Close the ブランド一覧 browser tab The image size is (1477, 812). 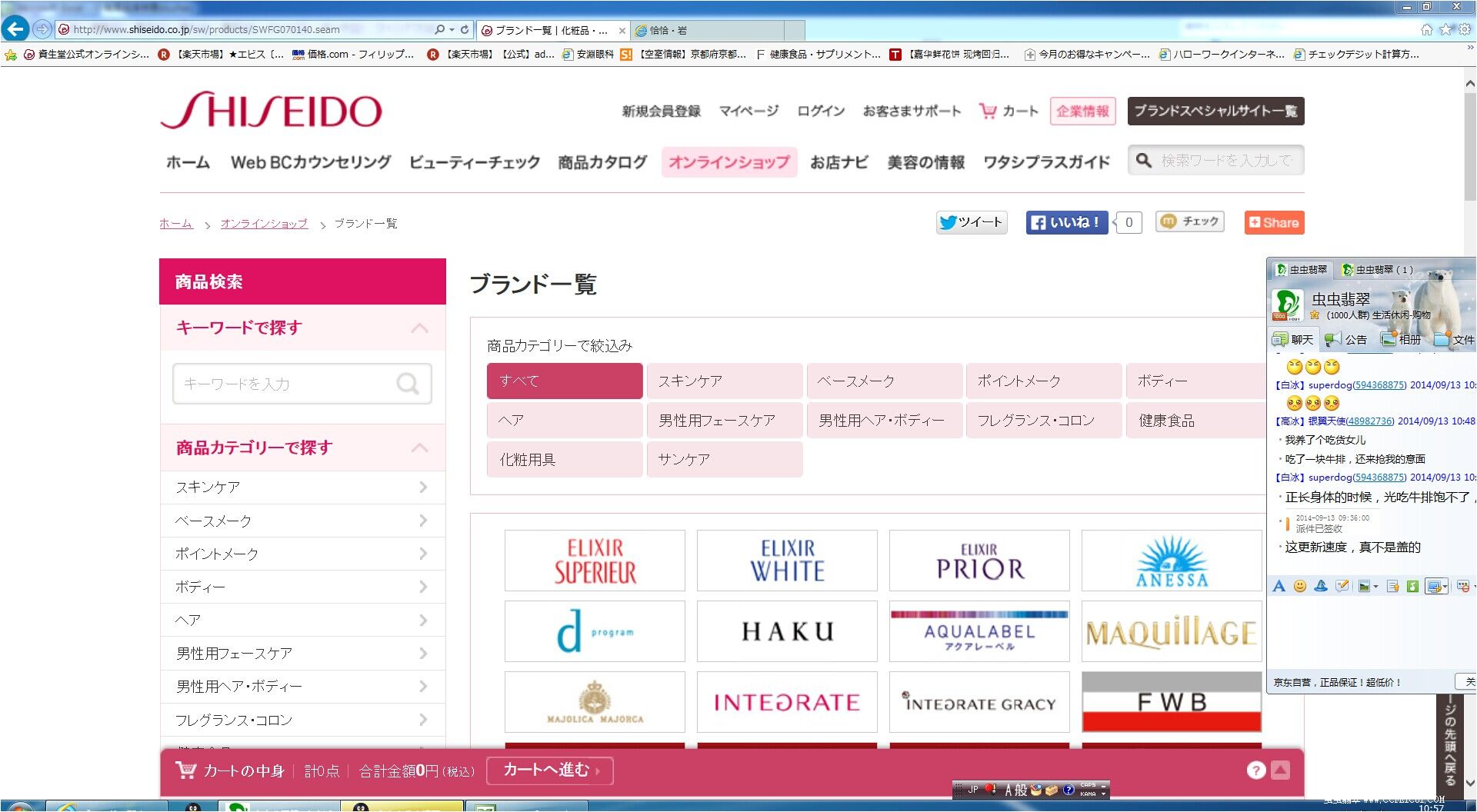tap(622, 31)
